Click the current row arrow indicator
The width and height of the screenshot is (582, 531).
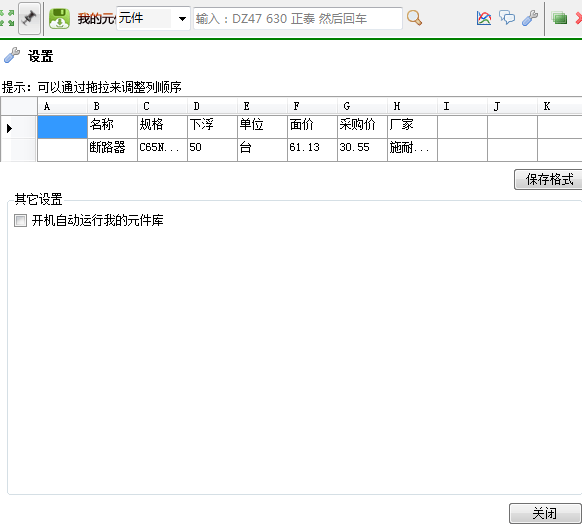tap(10, 128)
